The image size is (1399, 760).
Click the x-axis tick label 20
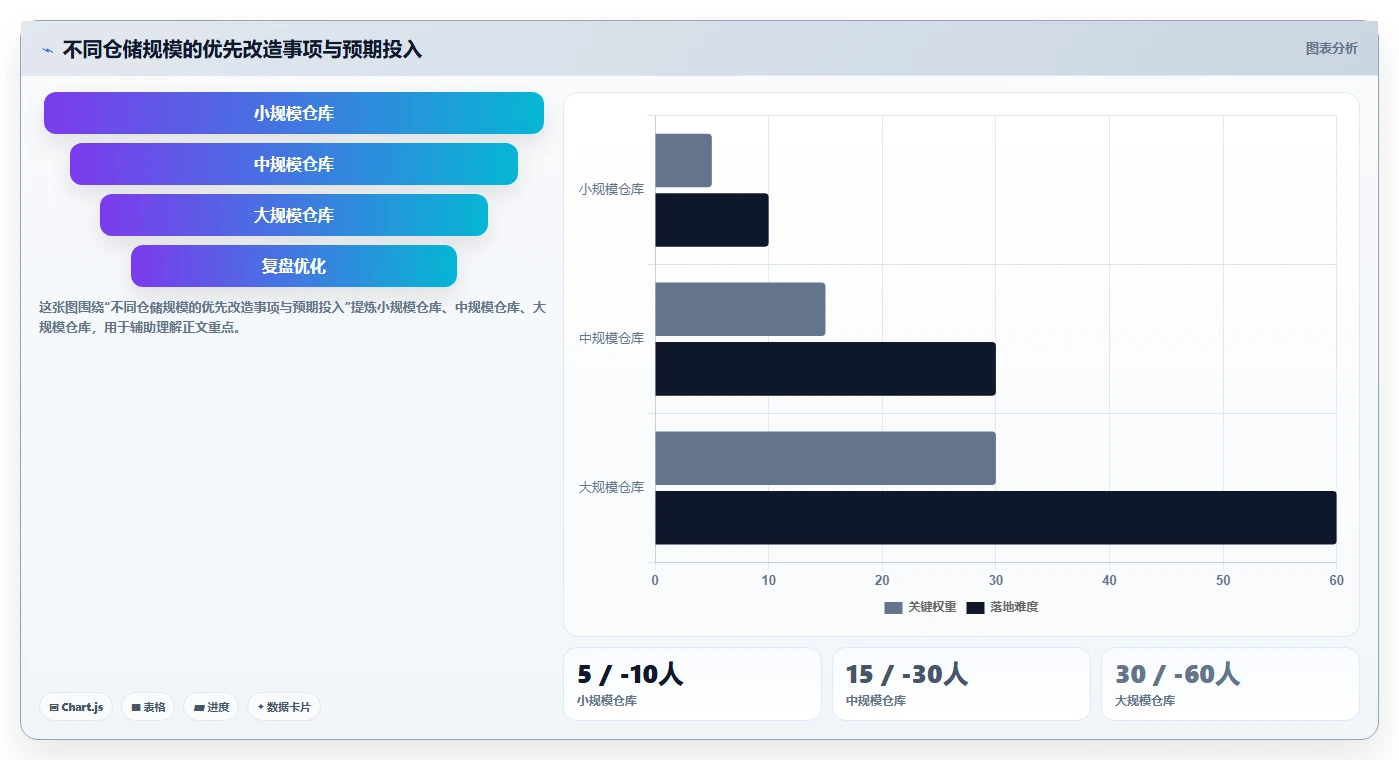coord(882,581)
